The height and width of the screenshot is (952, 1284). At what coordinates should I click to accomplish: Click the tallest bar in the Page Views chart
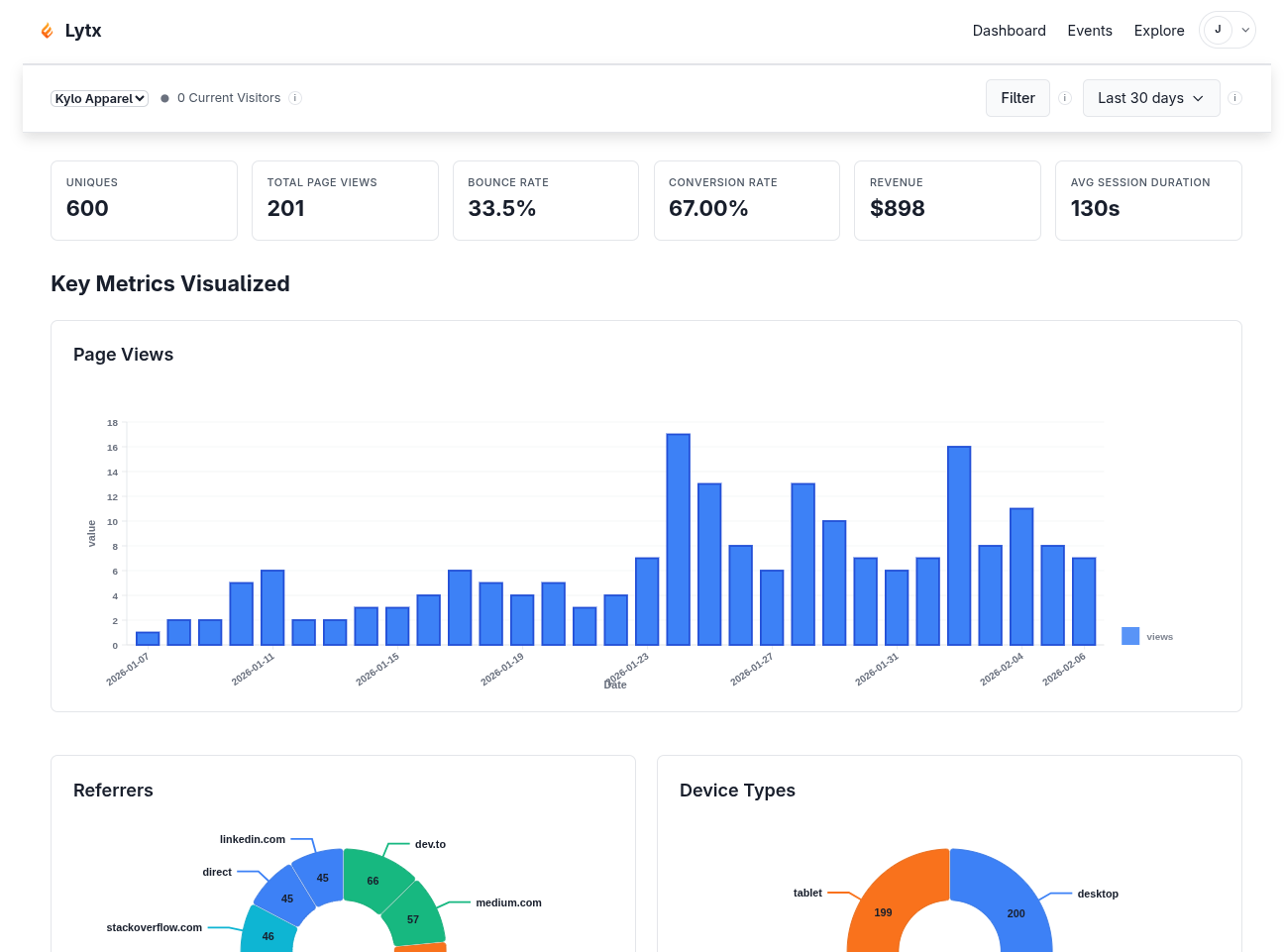tap(679, 540)
